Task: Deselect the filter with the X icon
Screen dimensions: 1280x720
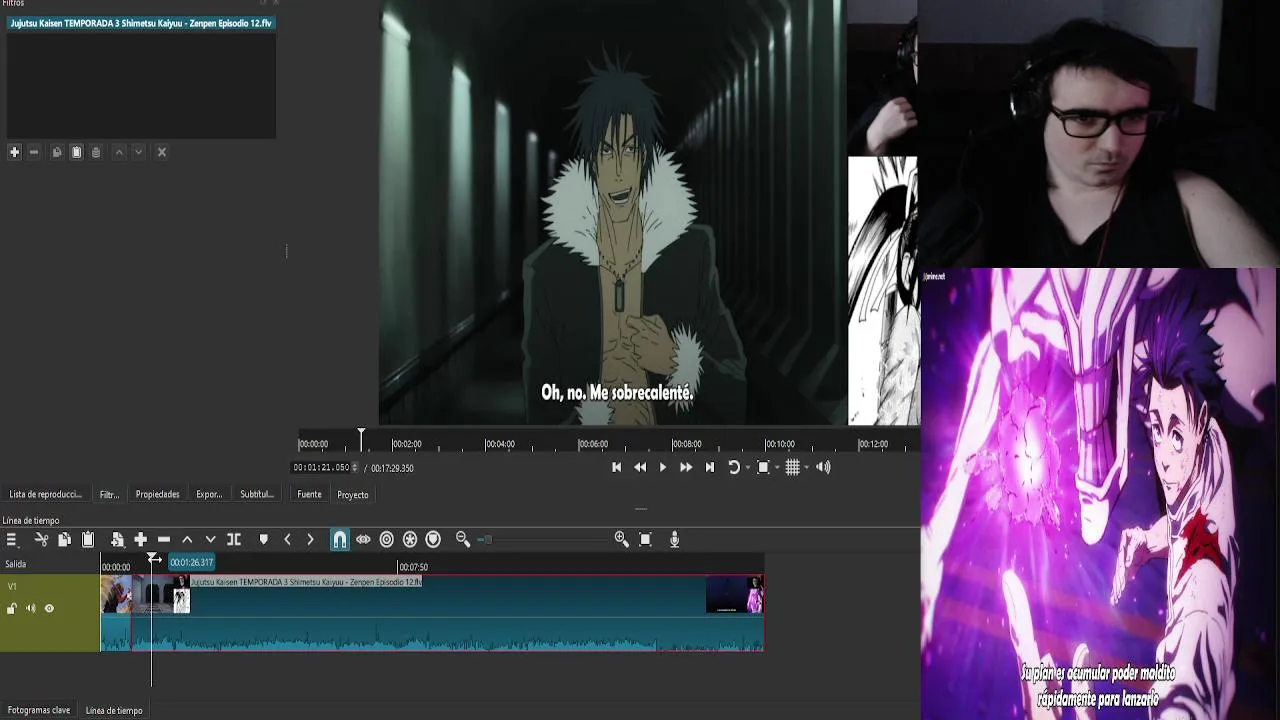Action: tap(162, 152)
